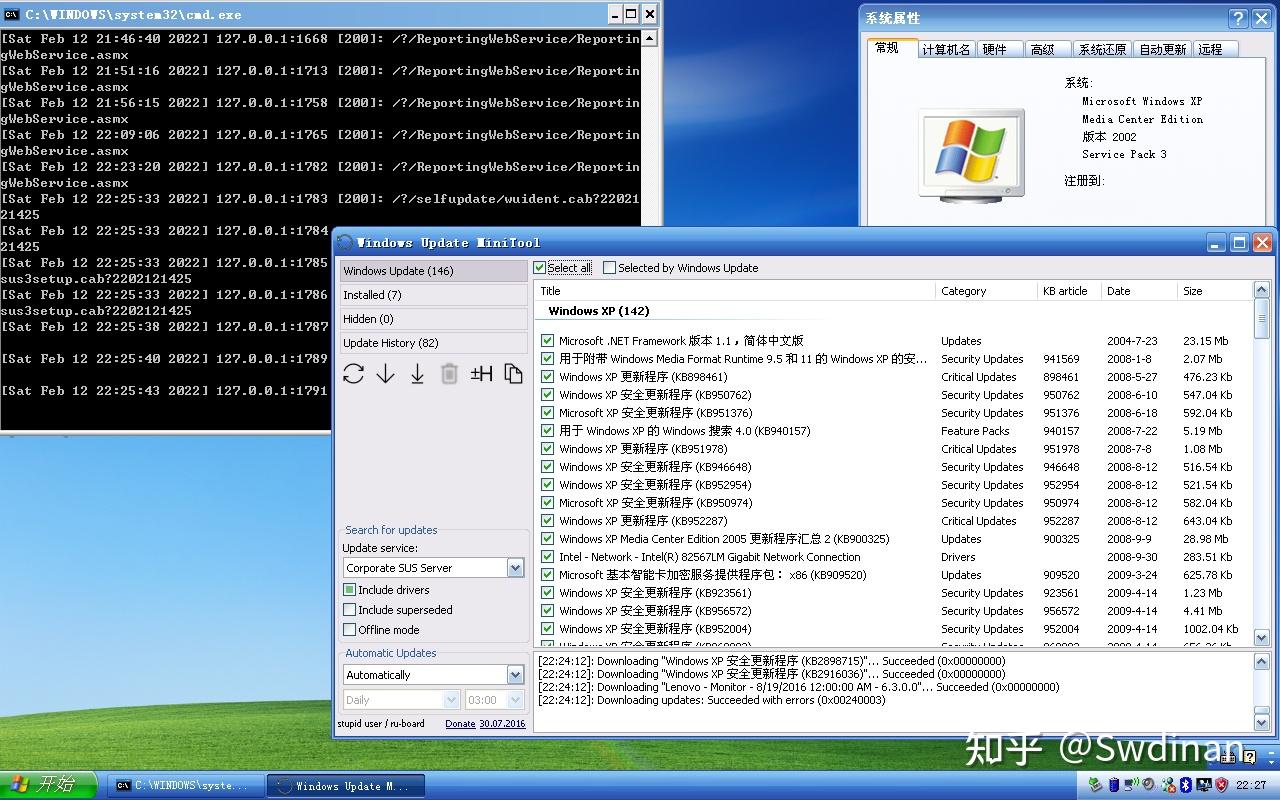Click the copy-to-clipboard pages icon
Screen dimensions: 1280x800
tap(513, 374)
